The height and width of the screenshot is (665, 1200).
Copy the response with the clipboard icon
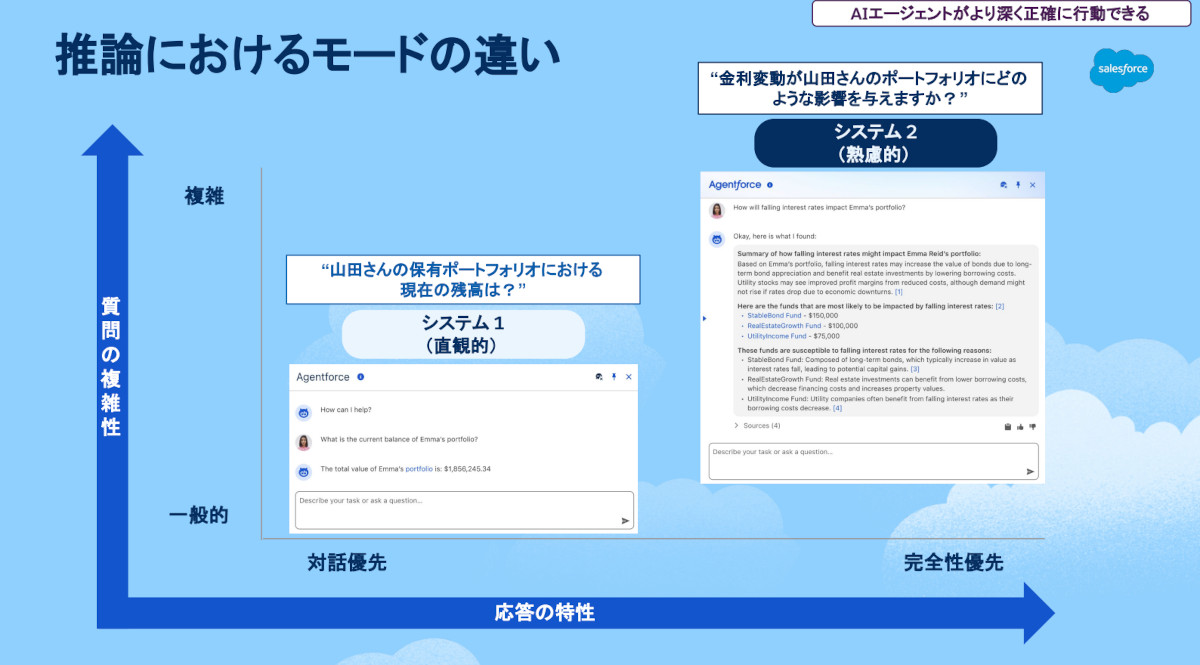pos(1008,427)
